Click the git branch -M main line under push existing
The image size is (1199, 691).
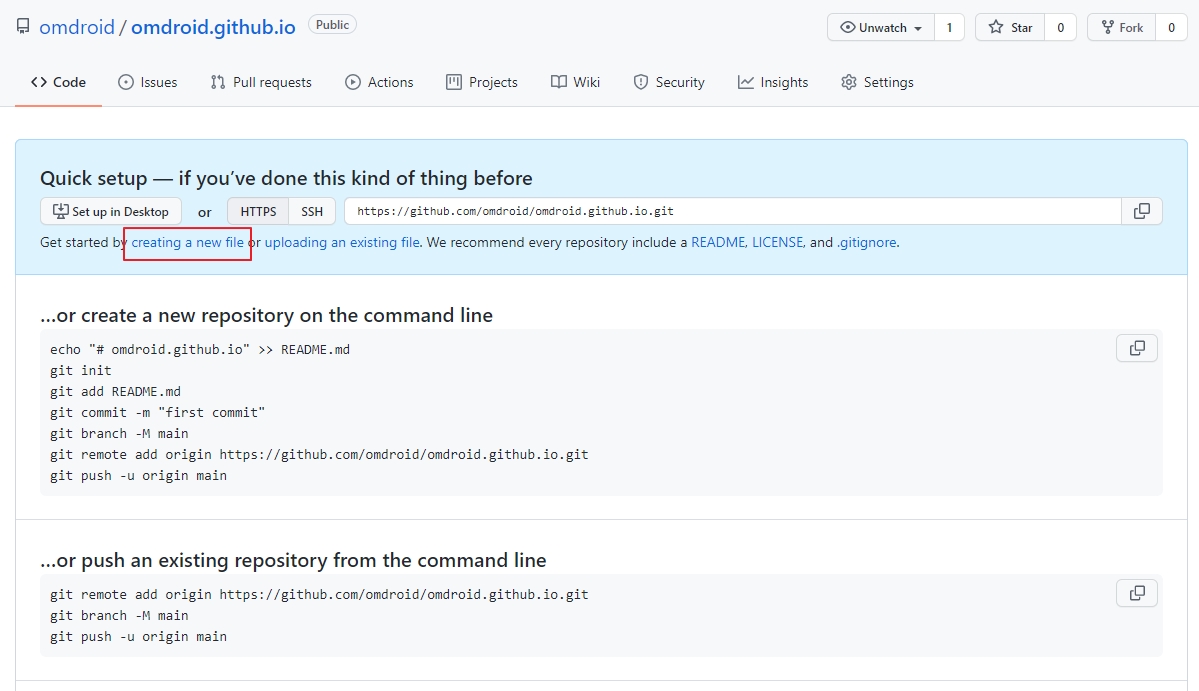click(x=119, y=615)
